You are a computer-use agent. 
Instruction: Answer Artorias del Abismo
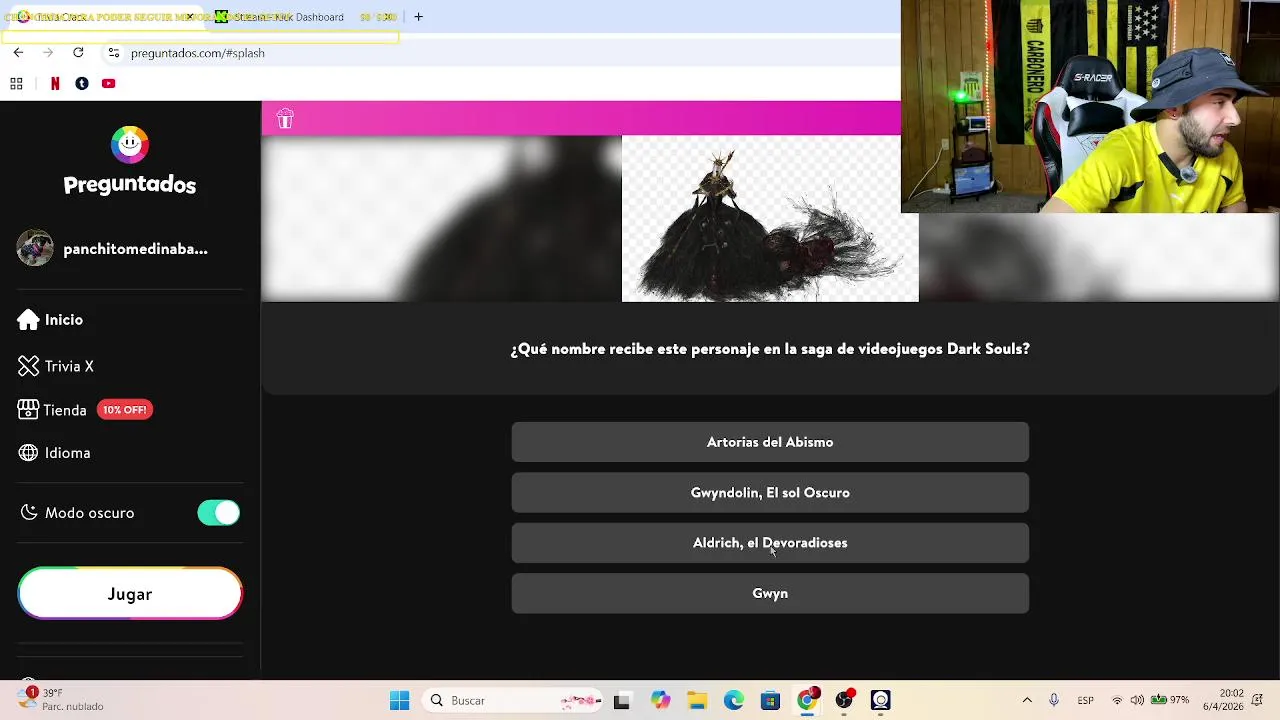[x=770, y=442]
